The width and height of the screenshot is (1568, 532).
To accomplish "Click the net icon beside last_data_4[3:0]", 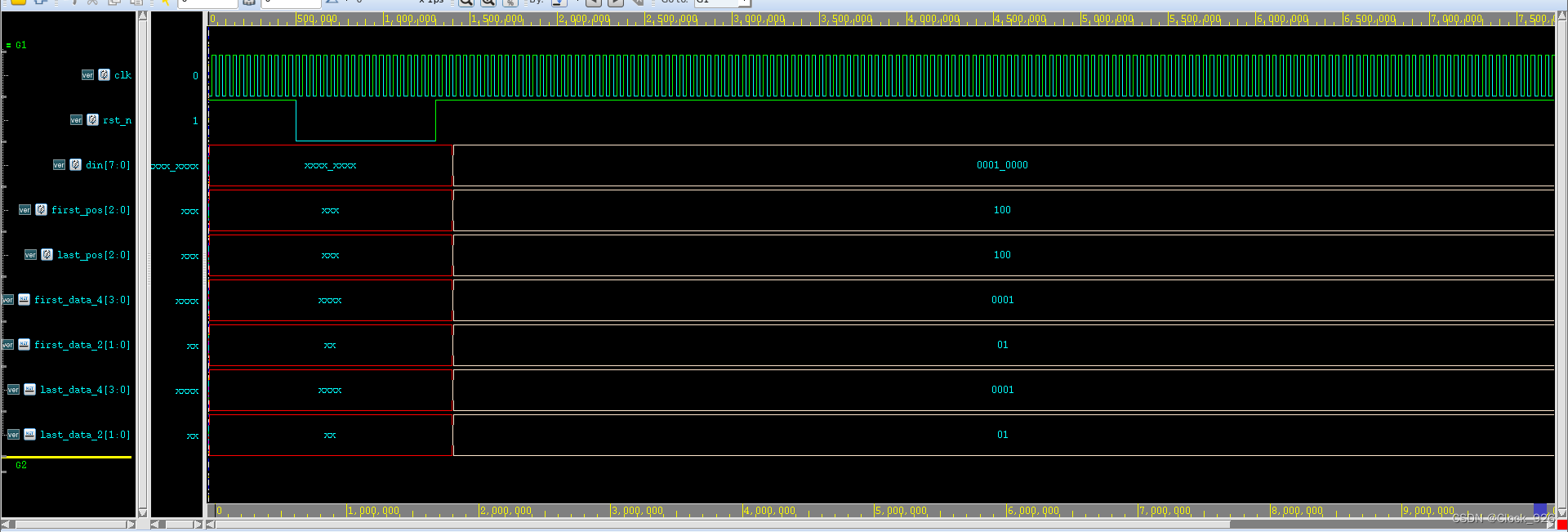I will pyautogui.click(x=30, y=389).
